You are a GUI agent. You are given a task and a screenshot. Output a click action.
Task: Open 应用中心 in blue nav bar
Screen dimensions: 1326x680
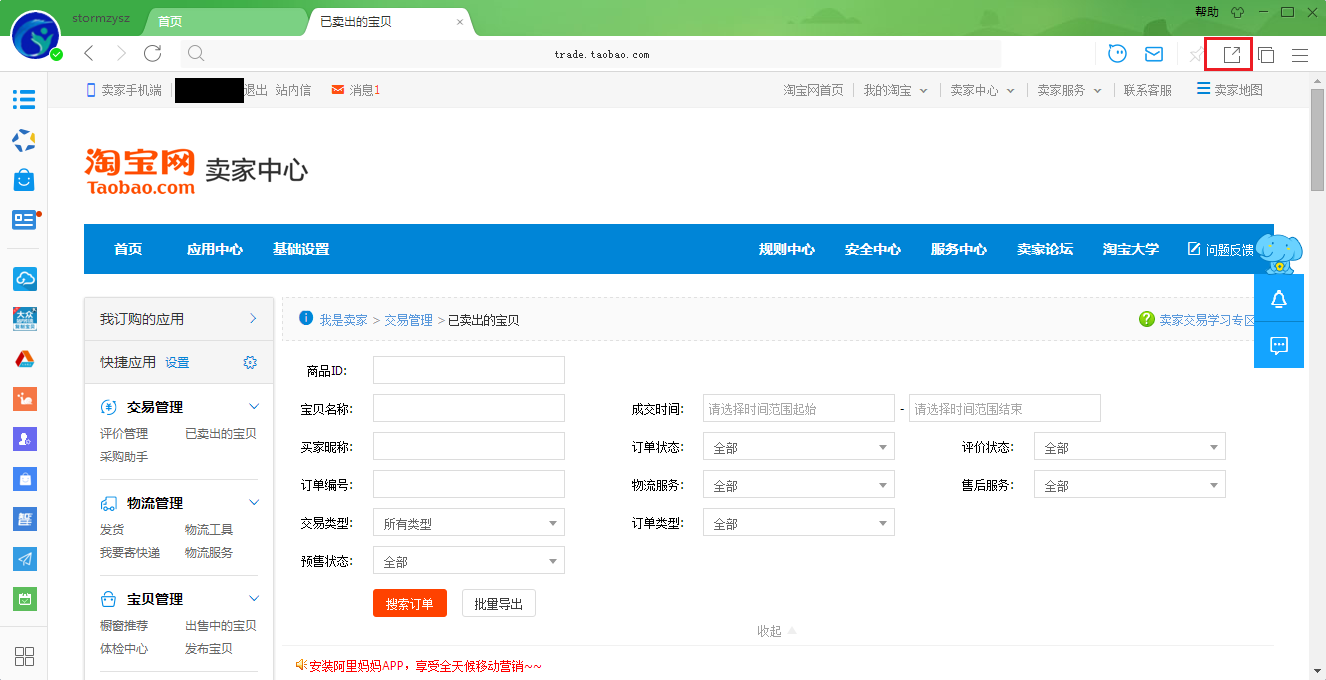click(x=215, y=249)
